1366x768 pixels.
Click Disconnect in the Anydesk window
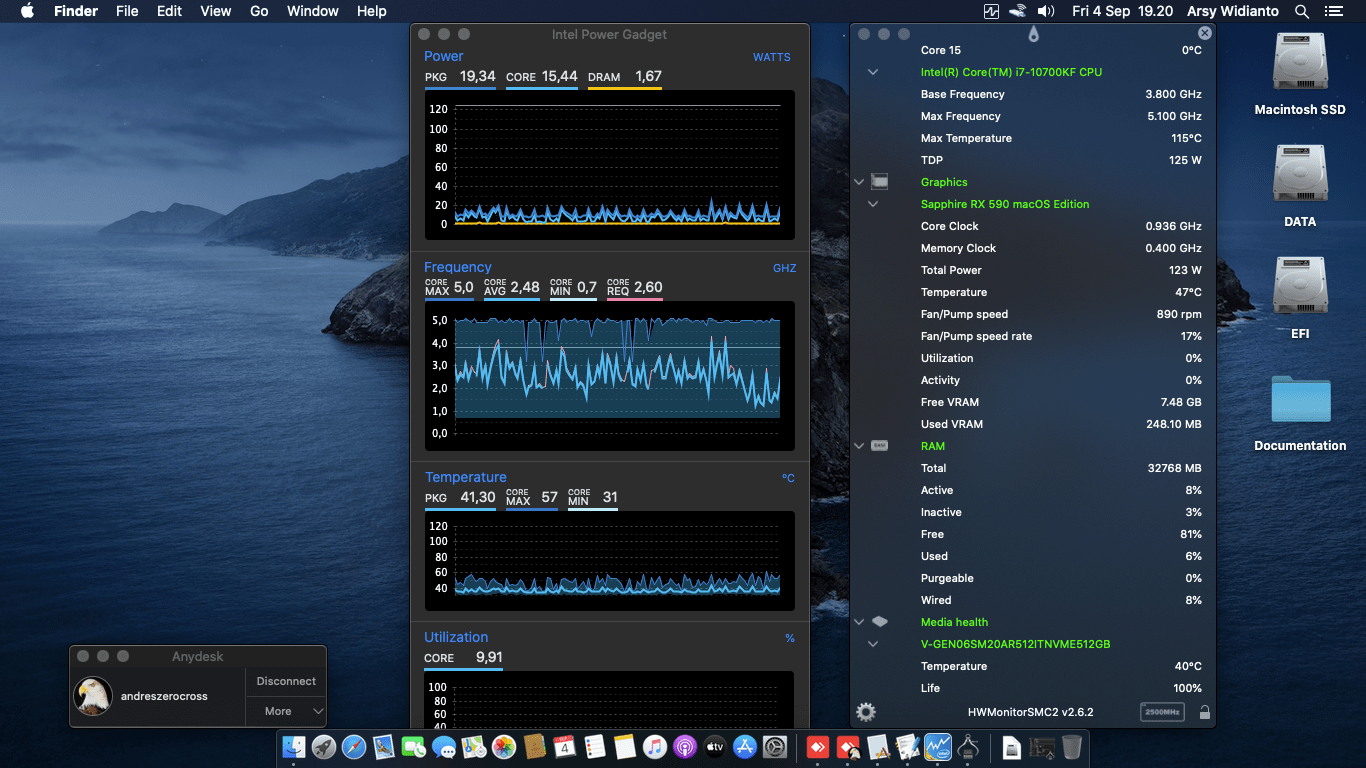pos(286,681)
